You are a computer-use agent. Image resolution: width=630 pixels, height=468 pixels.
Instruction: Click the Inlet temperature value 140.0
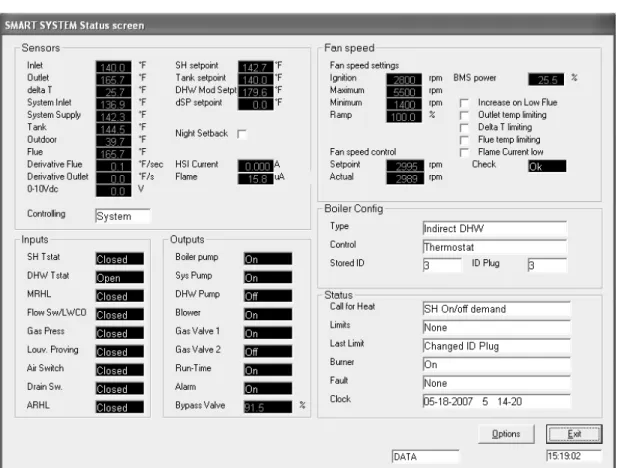click(x=113, y=67)
